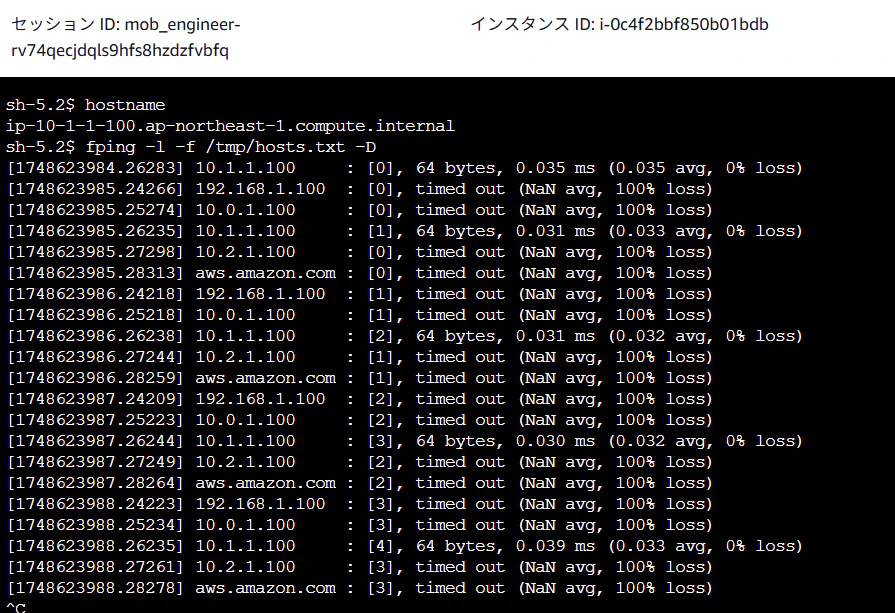Viewport: 895px width, 613px height.
Task: Click timestamp [1748623986.26238] for sequence [2]
Action: pos(95,336)
